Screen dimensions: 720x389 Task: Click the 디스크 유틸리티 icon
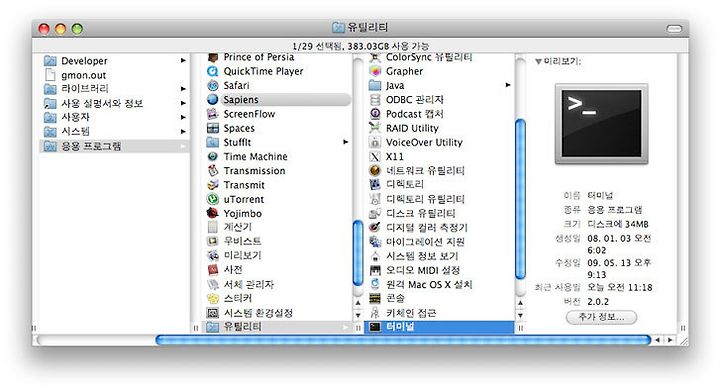tap(375, 213)
